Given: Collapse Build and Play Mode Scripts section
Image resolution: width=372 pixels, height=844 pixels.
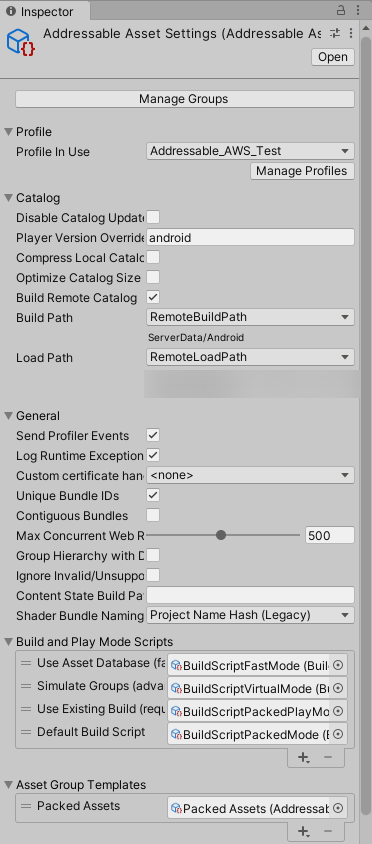Looking at the screenshot, I should pos(9,642).
